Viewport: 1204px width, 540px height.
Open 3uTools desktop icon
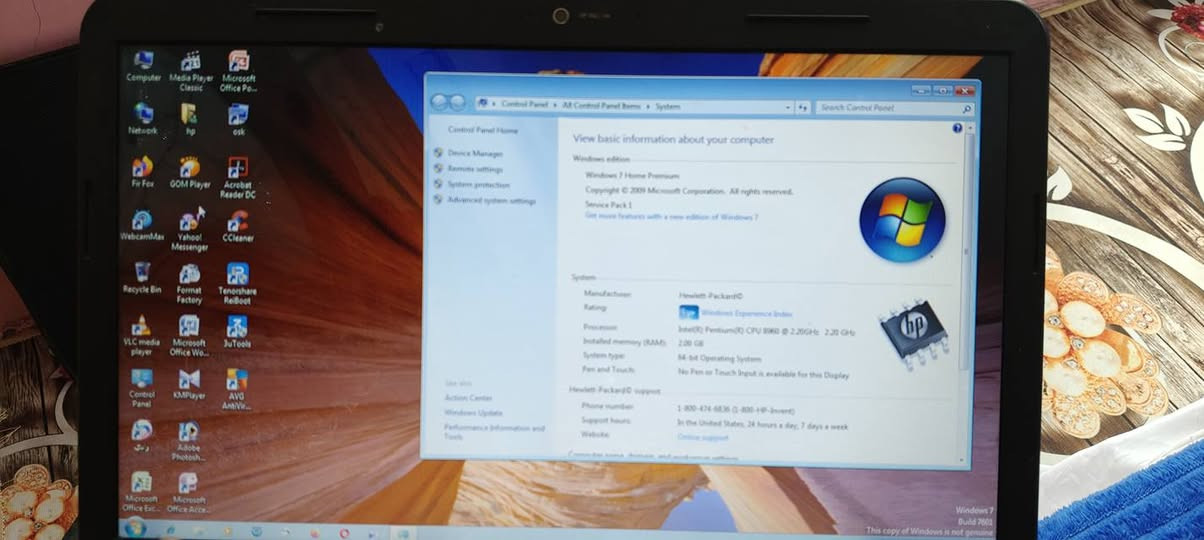[x=237, y=331]
